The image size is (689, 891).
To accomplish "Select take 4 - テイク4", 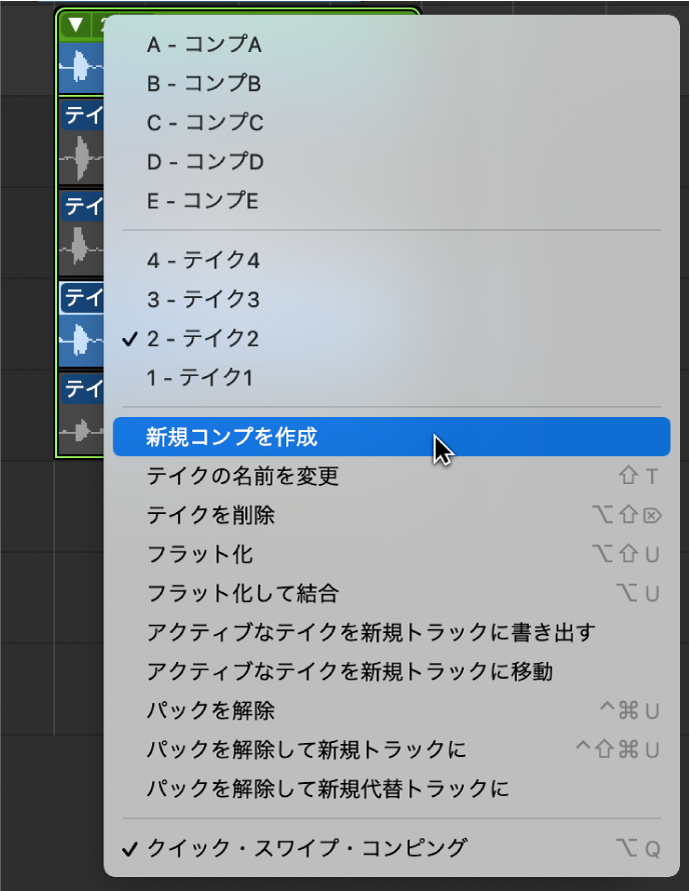I will (x=391, y=260).
